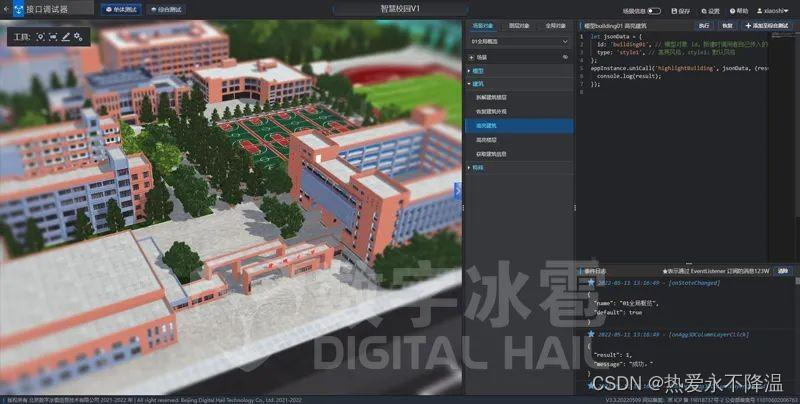The height and width of the screenshot is (404, 800).
Task: Expand the 特殊 tree group
Action: coord(519,168)
